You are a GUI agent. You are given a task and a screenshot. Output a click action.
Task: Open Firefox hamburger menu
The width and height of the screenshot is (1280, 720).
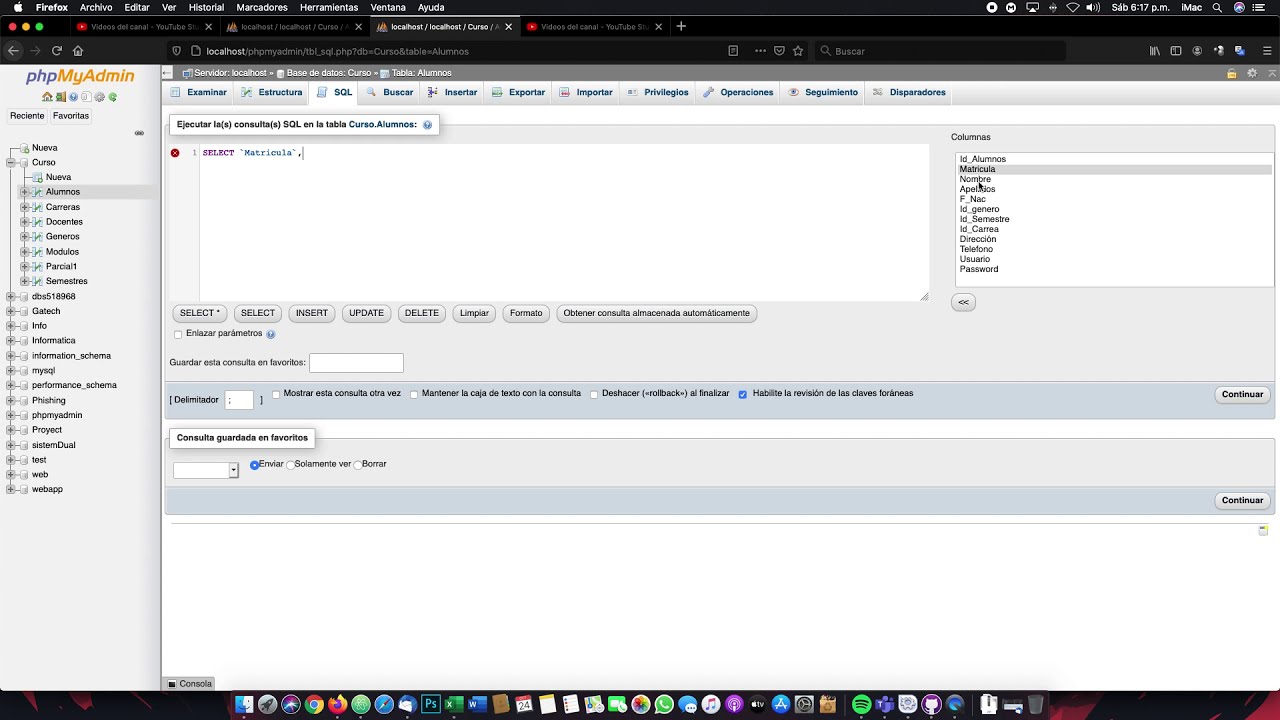click(1267, 51)
